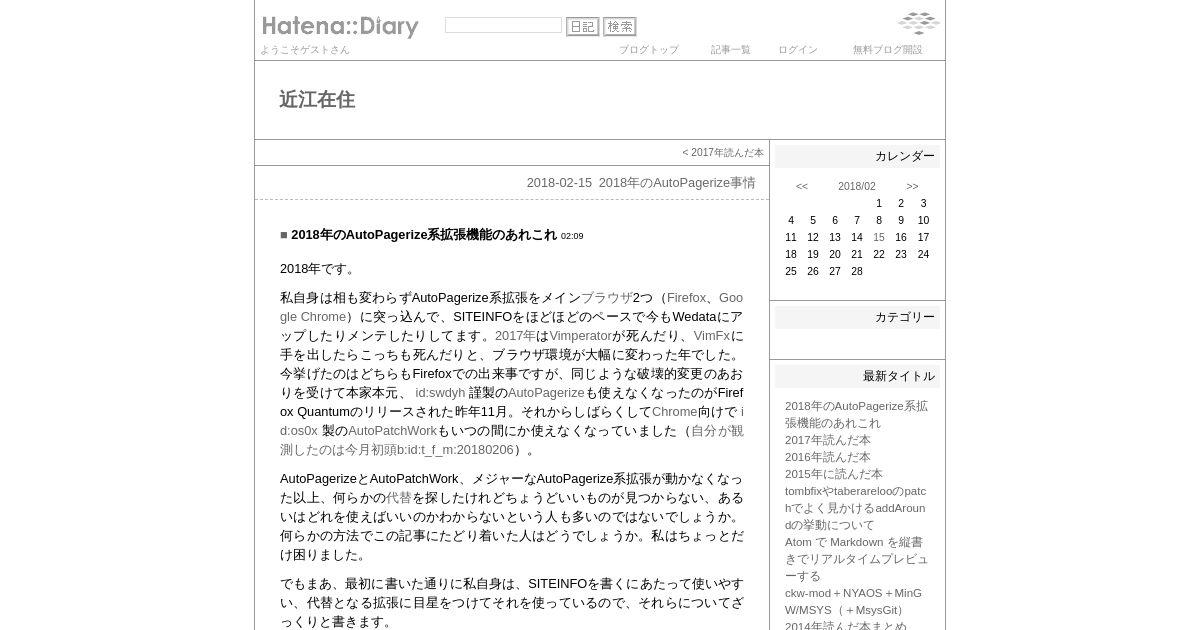This screenshot has height=630, width=1200.
Task: Select calendar day 10
Action: (x=923, y=220)
